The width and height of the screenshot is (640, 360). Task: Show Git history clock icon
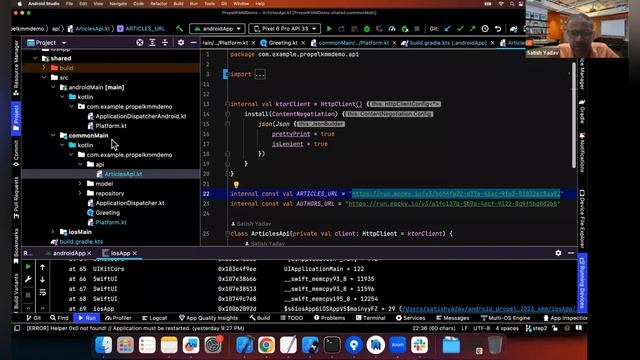[485, 29]
